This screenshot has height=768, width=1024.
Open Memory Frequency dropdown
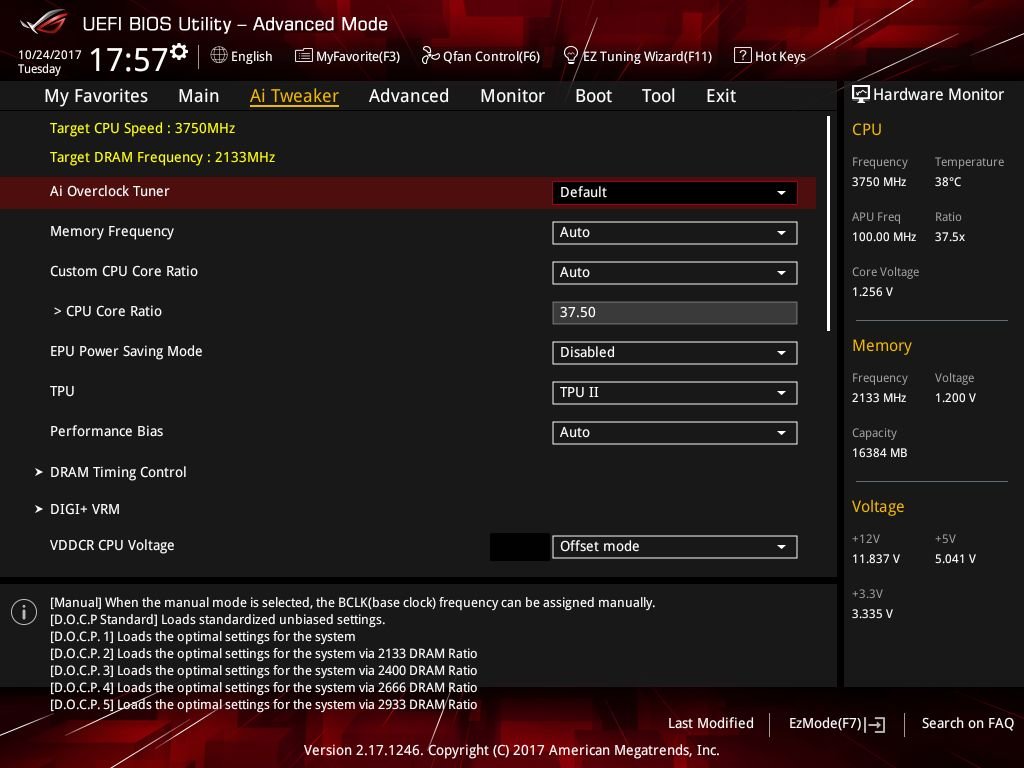click(674, 232)
